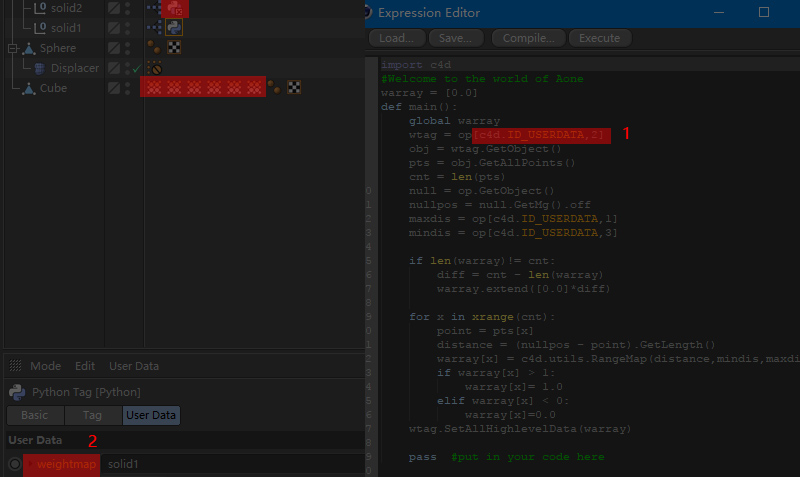Select Cube in the object tree
This screenshot has height=477, width=800.
[53, 88]
